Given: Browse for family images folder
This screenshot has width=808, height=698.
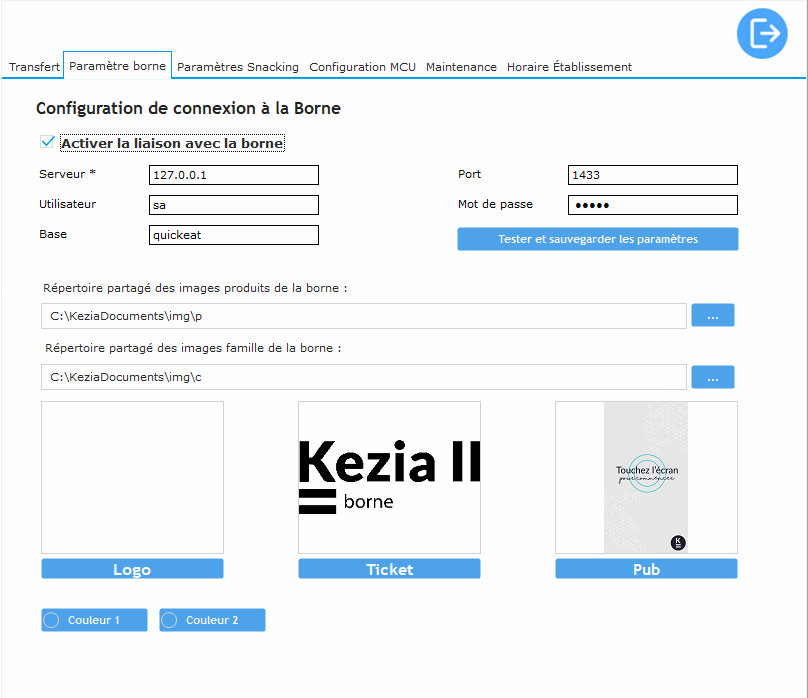Looking at the screenshot, I should point(712,377).
